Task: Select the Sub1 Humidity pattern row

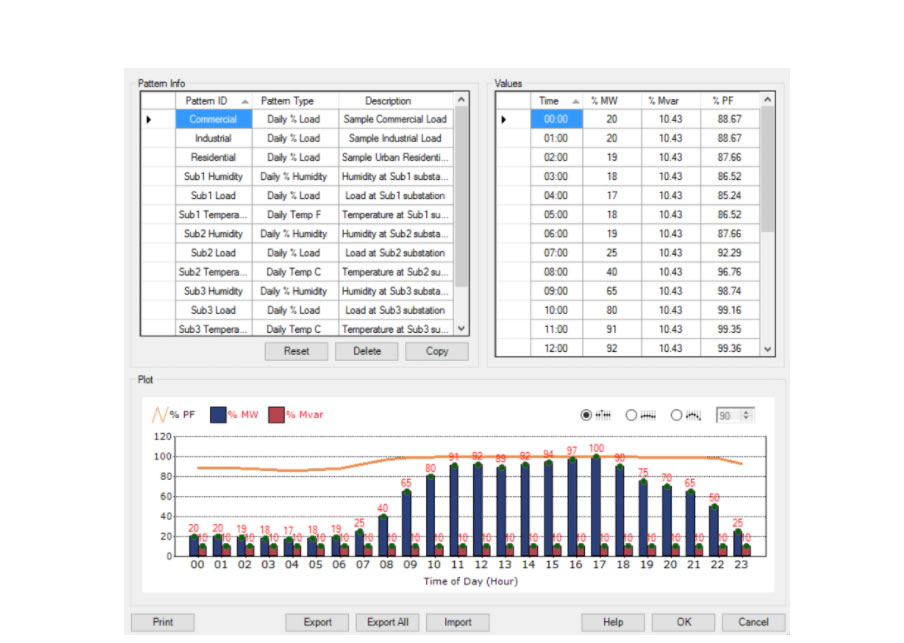Action: click(x=213, y=176)
